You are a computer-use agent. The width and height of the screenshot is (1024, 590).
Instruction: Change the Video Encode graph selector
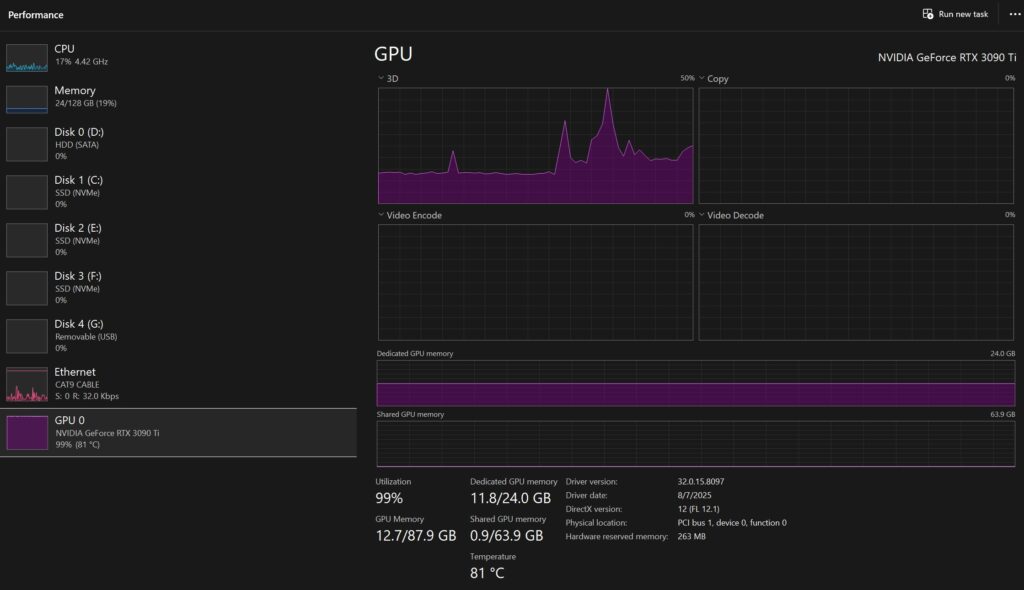[381, 215]
